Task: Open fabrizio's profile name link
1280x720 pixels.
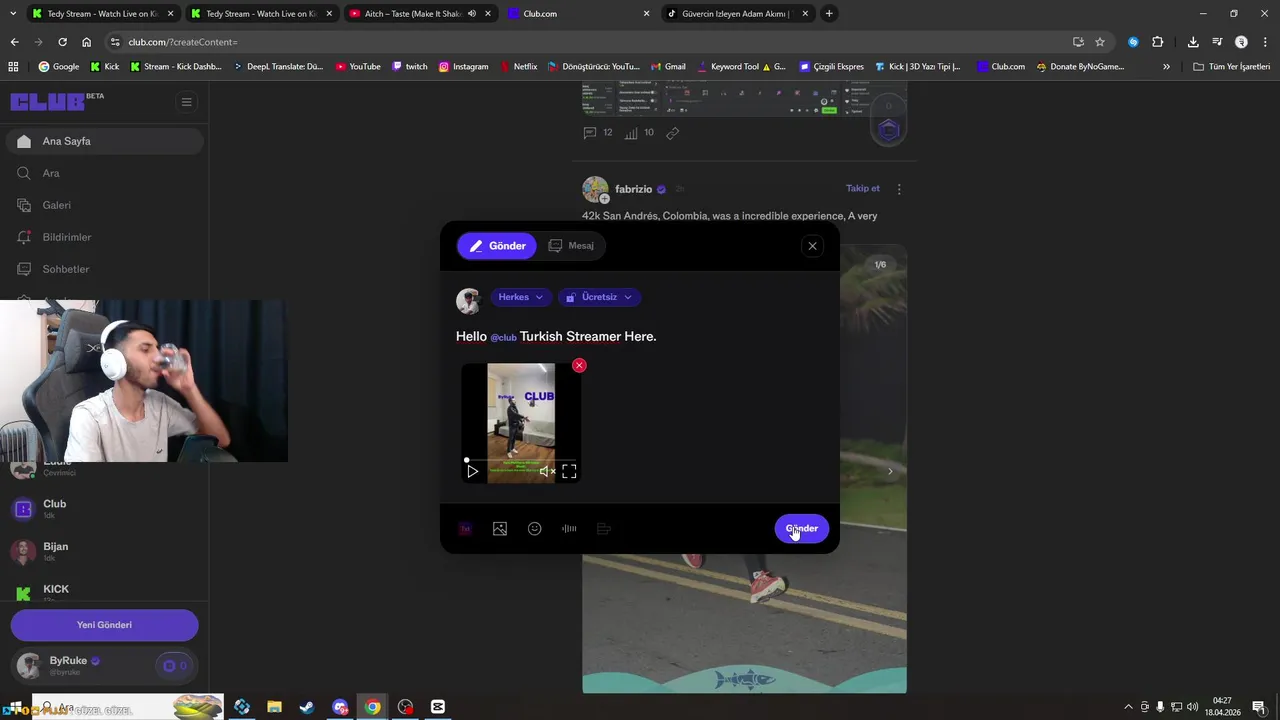Action: coord(634,189)
